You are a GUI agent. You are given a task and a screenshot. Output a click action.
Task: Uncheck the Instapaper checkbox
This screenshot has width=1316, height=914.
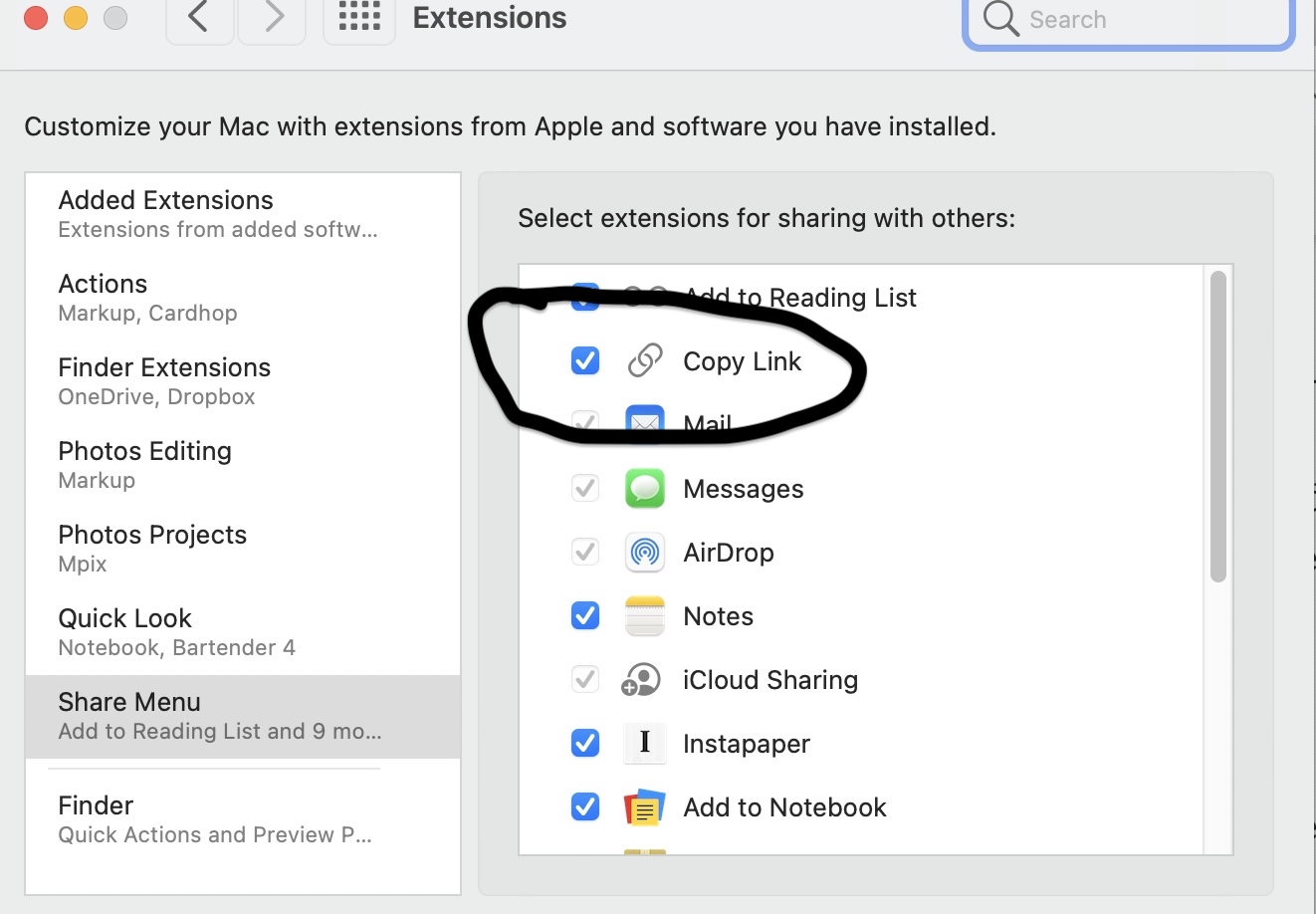pyautogui.click(x=585, y=744)
